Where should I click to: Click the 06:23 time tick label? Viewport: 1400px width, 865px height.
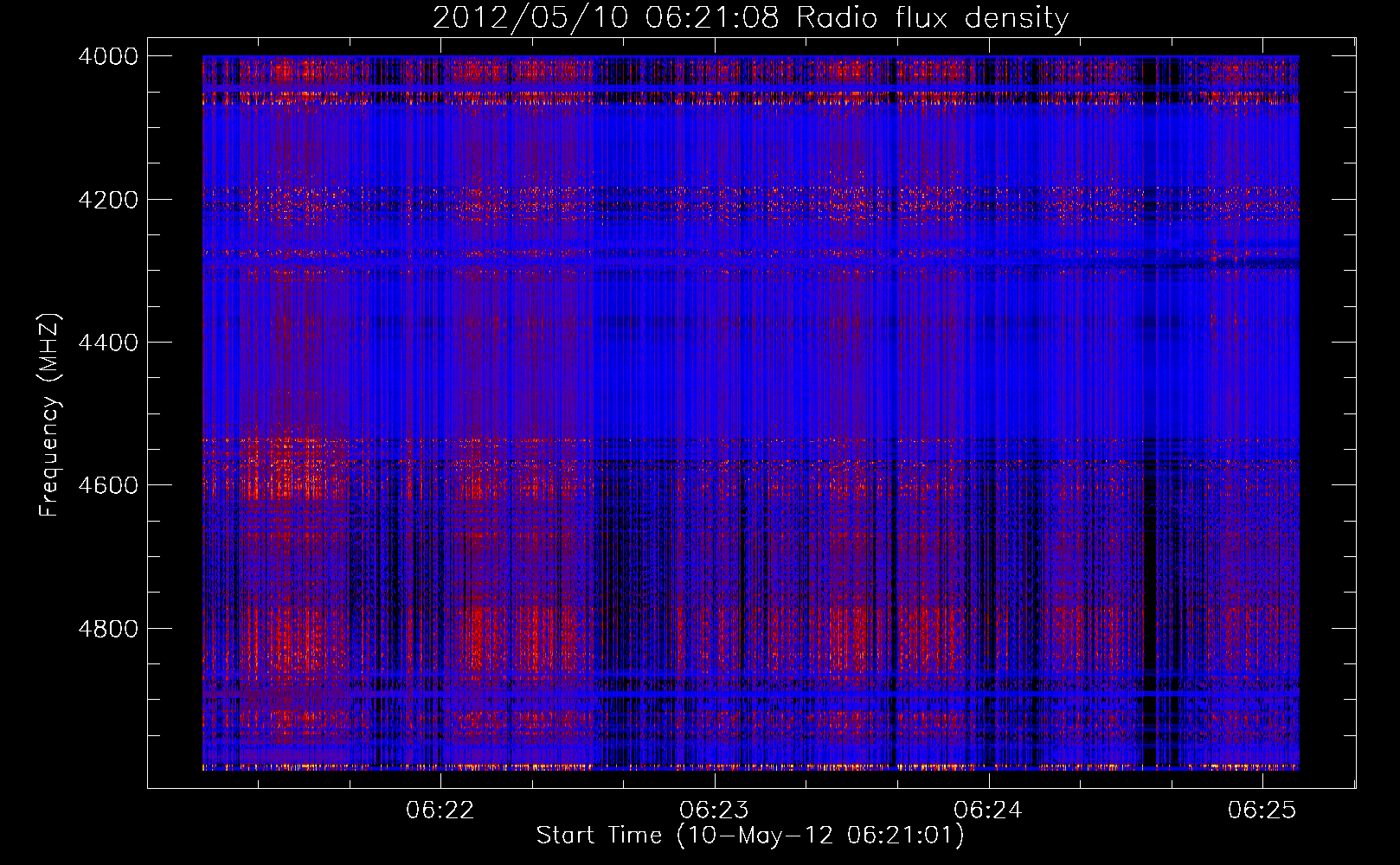click(x=714, y=810)
